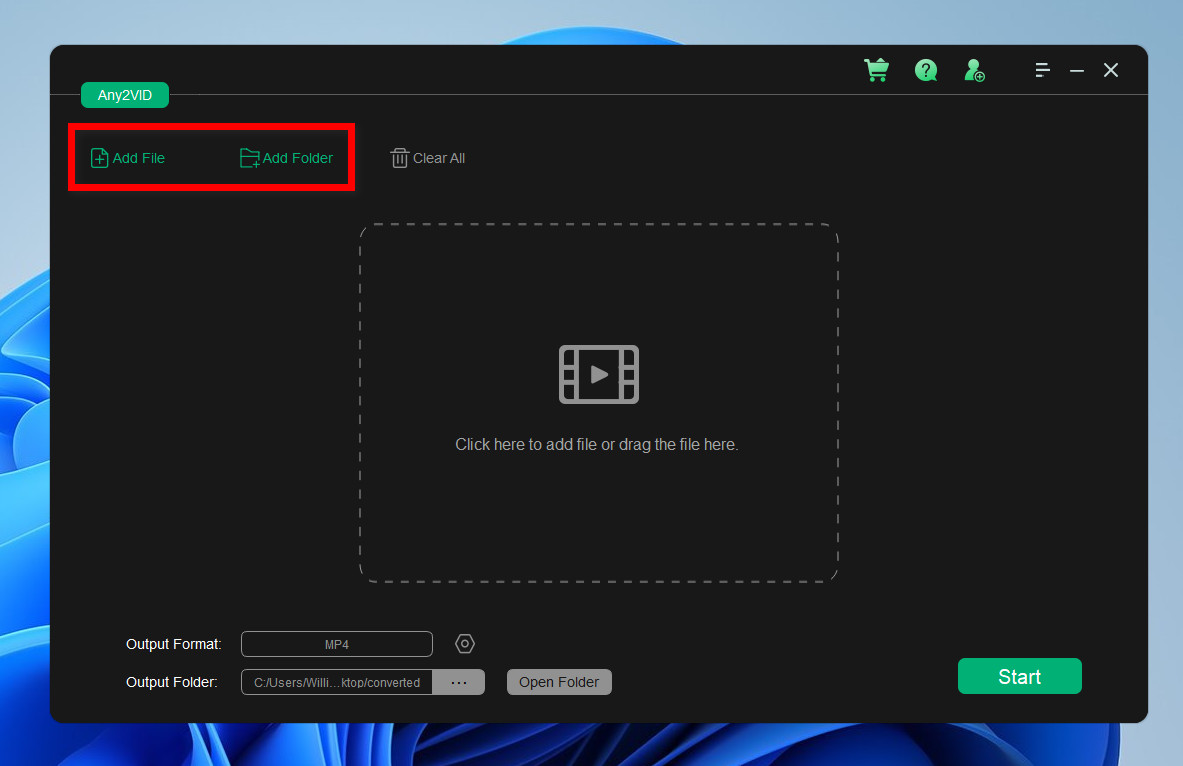This screenshot has width=1183, height=766.
Task: Click the film reel icon in drop area
Action: [x=598, y=374]
